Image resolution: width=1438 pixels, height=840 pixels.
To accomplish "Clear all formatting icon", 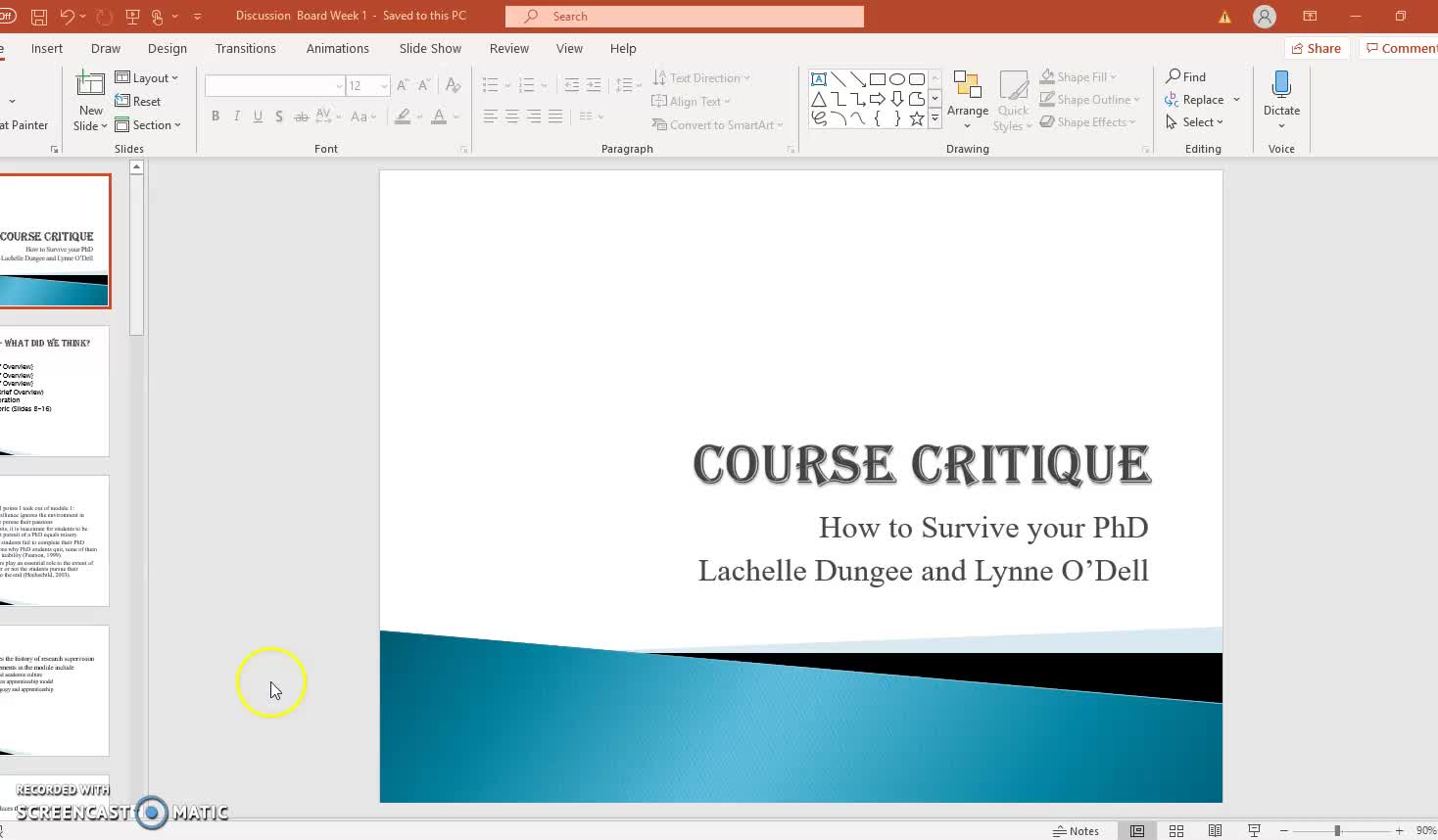I will click(453, 86).
